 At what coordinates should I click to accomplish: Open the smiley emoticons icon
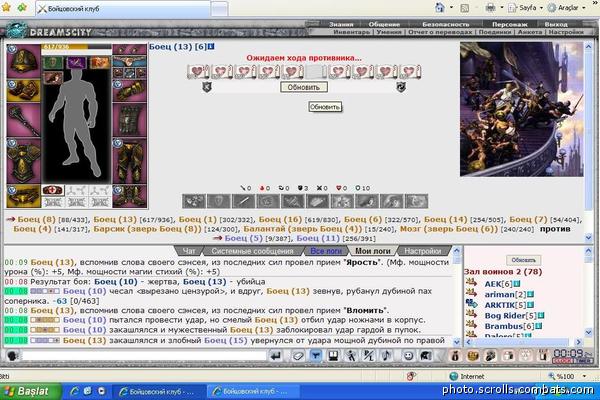[408, 356]
